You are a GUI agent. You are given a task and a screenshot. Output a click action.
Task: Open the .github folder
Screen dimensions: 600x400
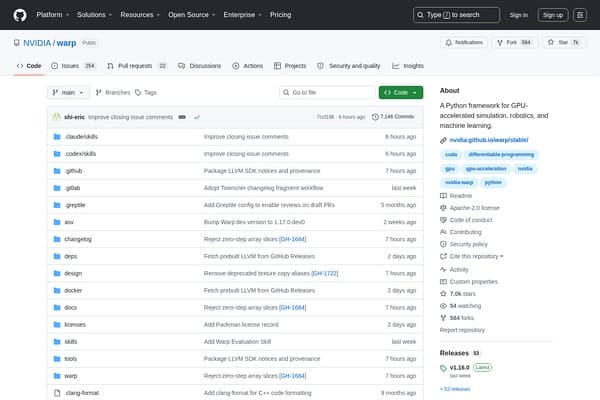pos(73,171)
